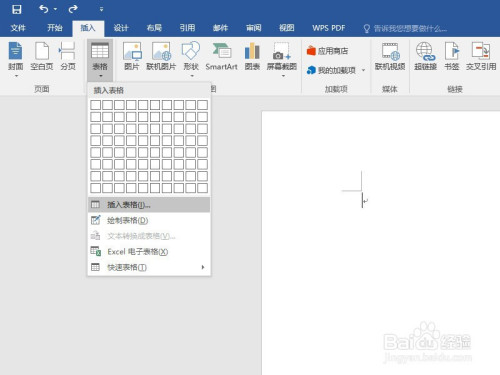The height and width of the screenshot is (375, 500).
Task: Open the 应用商店 add-in store
Action: (327, 51)
